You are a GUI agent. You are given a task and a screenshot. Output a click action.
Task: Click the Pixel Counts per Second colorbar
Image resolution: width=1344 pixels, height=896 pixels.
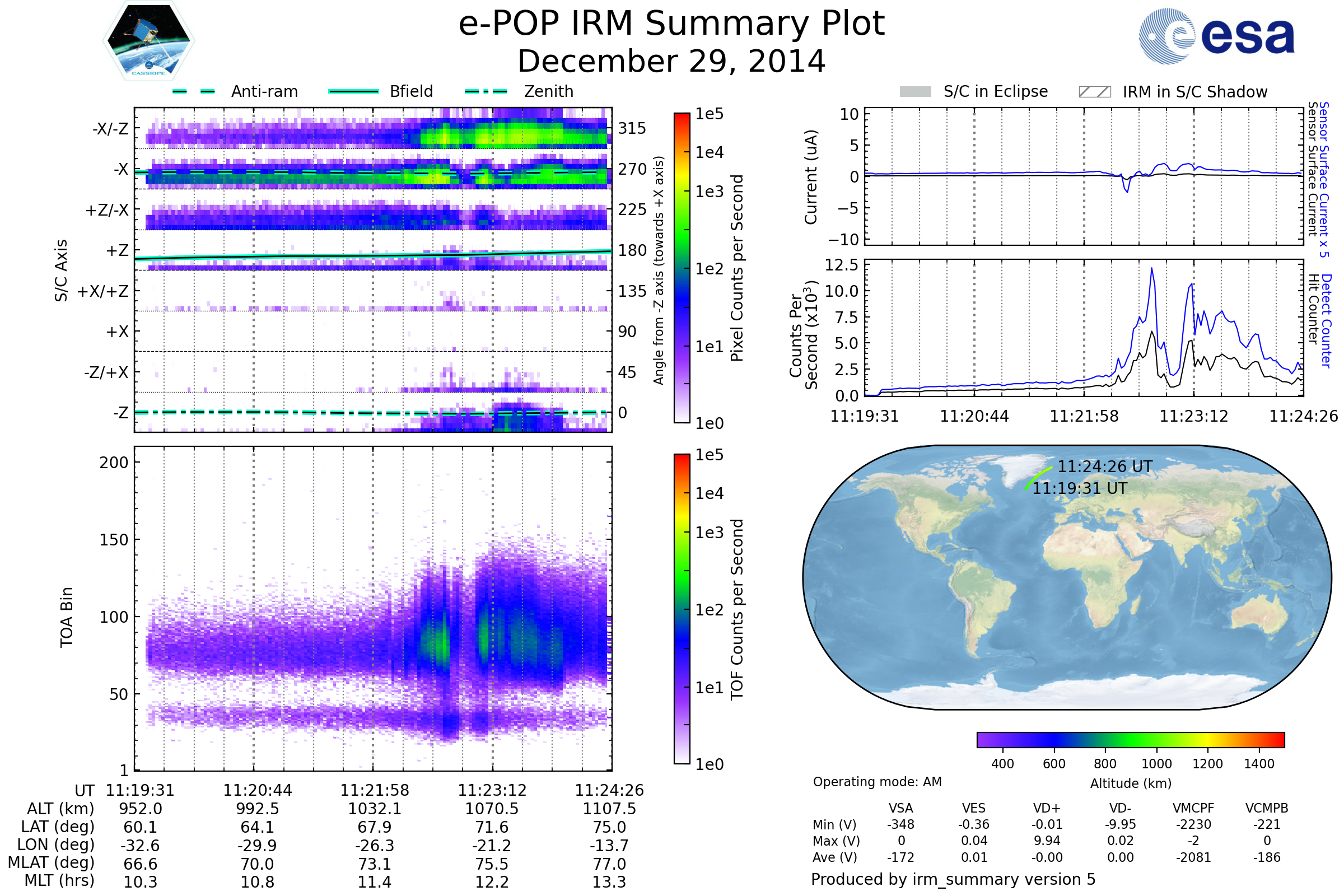pos(682,268)
